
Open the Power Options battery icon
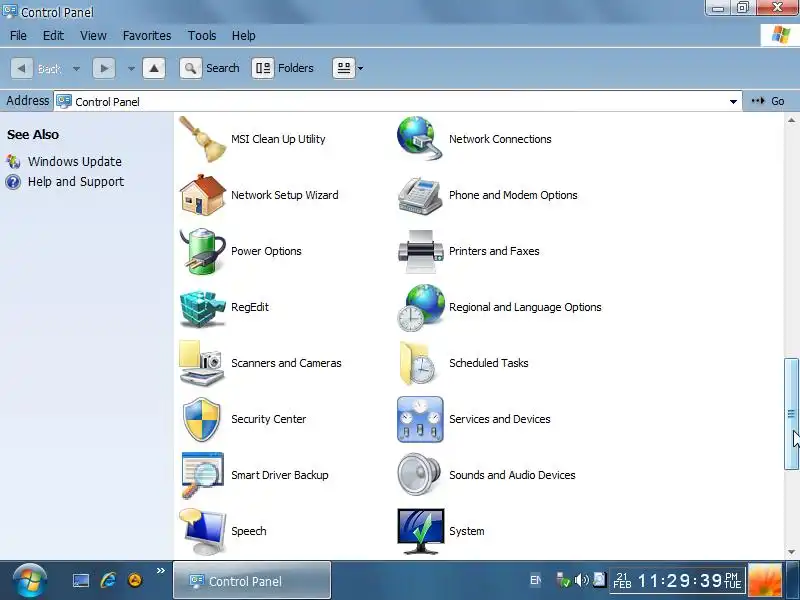tap(202, 251)
